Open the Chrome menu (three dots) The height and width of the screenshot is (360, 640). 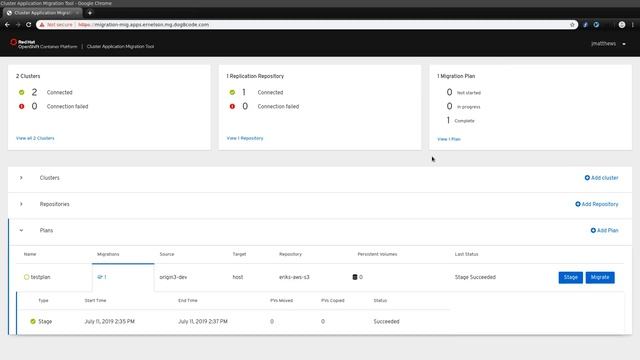click(633, 25)
